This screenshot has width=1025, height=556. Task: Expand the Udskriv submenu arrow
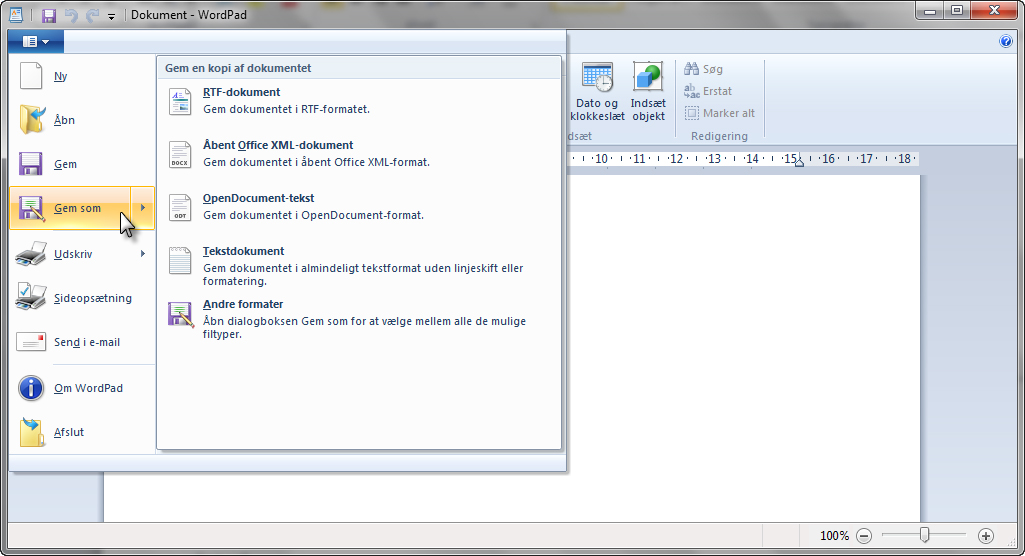pos(143,253)
